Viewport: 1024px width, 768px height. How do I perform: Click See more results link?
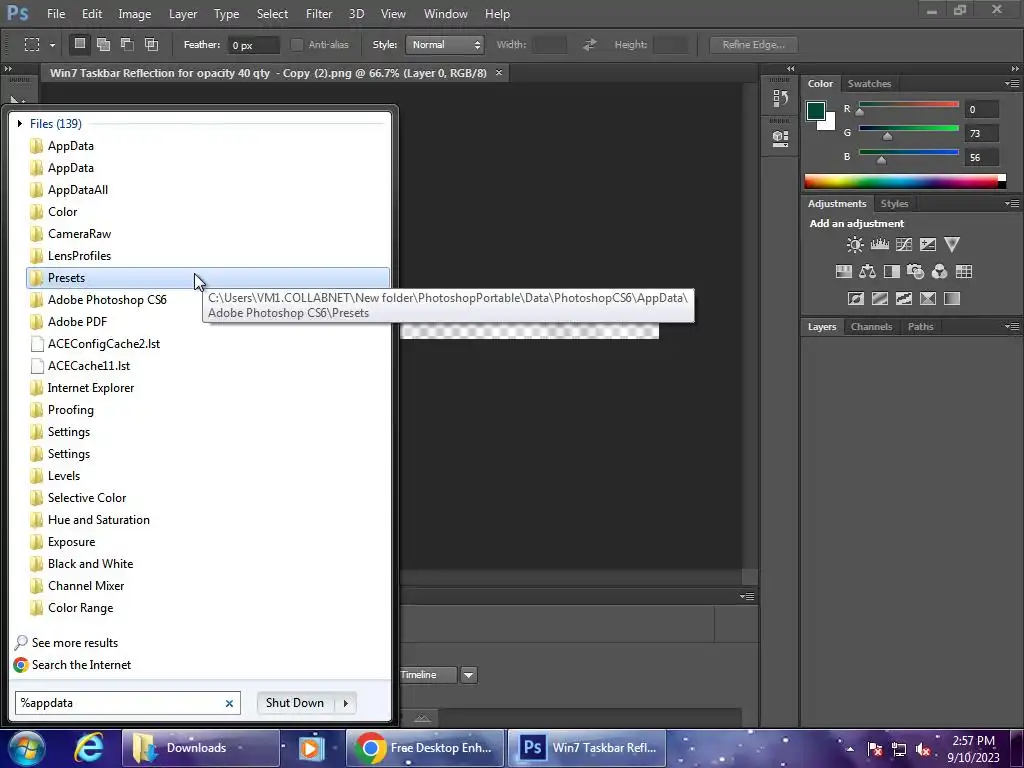(75, 643)
